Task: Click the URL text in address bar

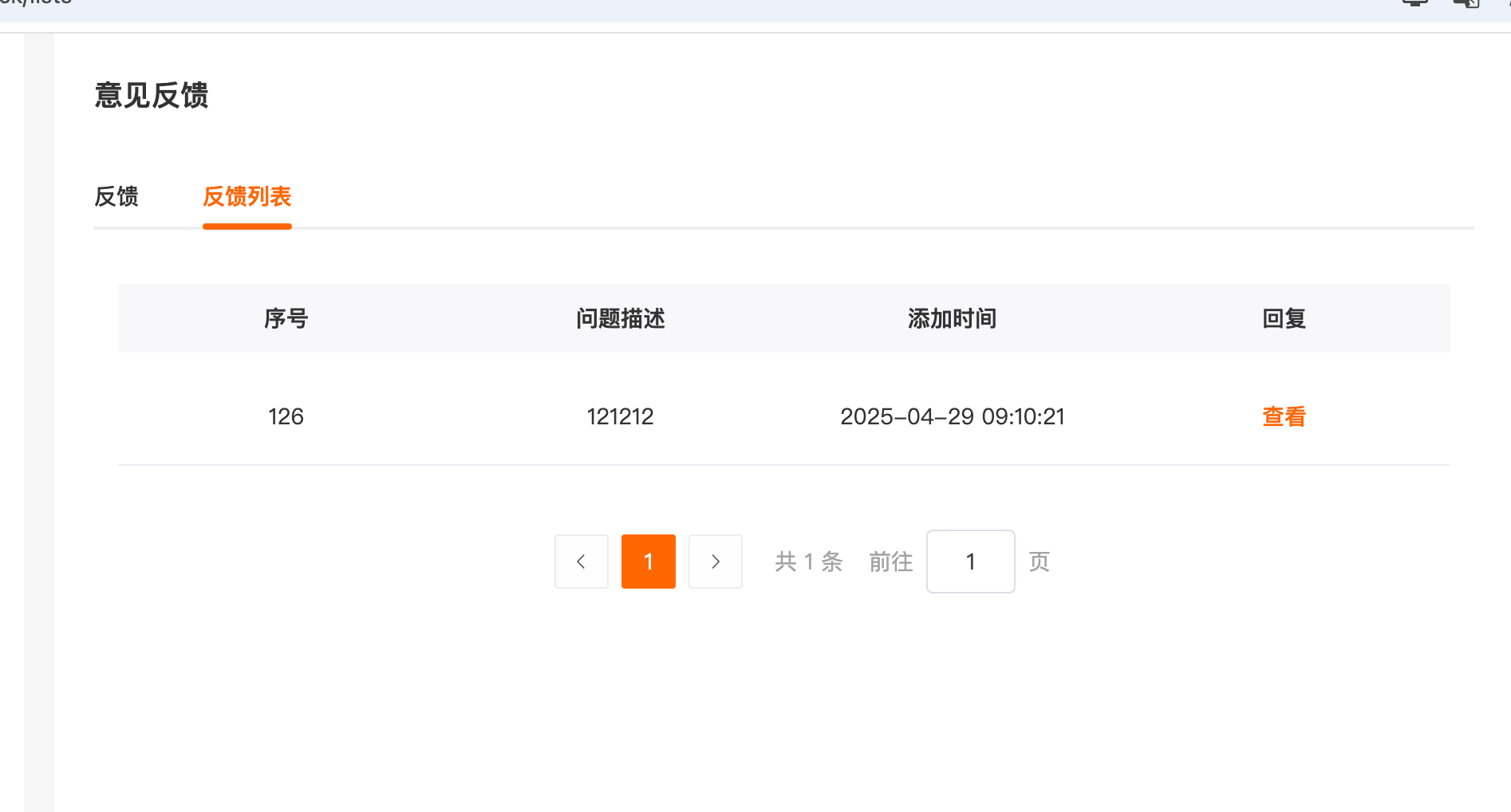Action: (36, 2)
